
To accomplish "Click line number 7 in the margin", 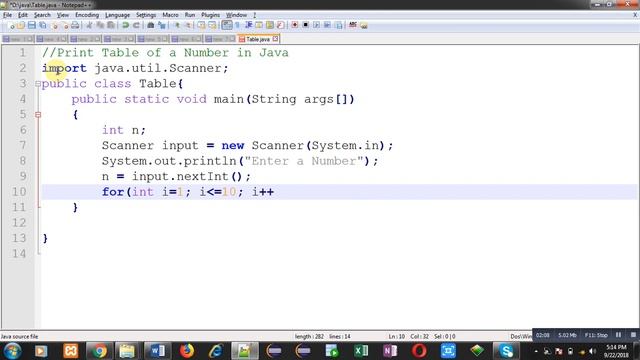I will coord(22,145).
